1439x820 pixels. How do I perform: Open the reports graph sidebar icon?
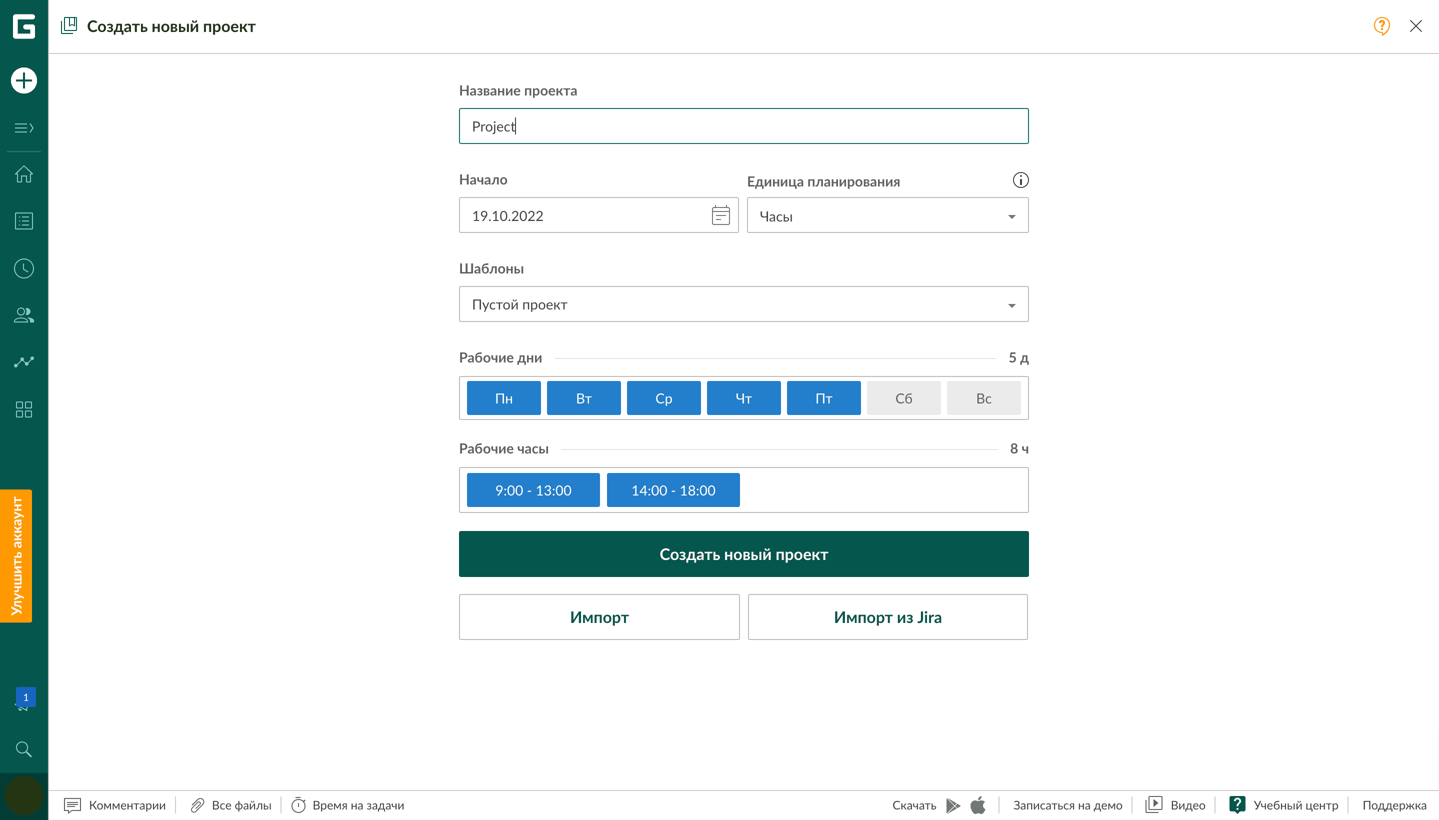(x=24, y=362)
